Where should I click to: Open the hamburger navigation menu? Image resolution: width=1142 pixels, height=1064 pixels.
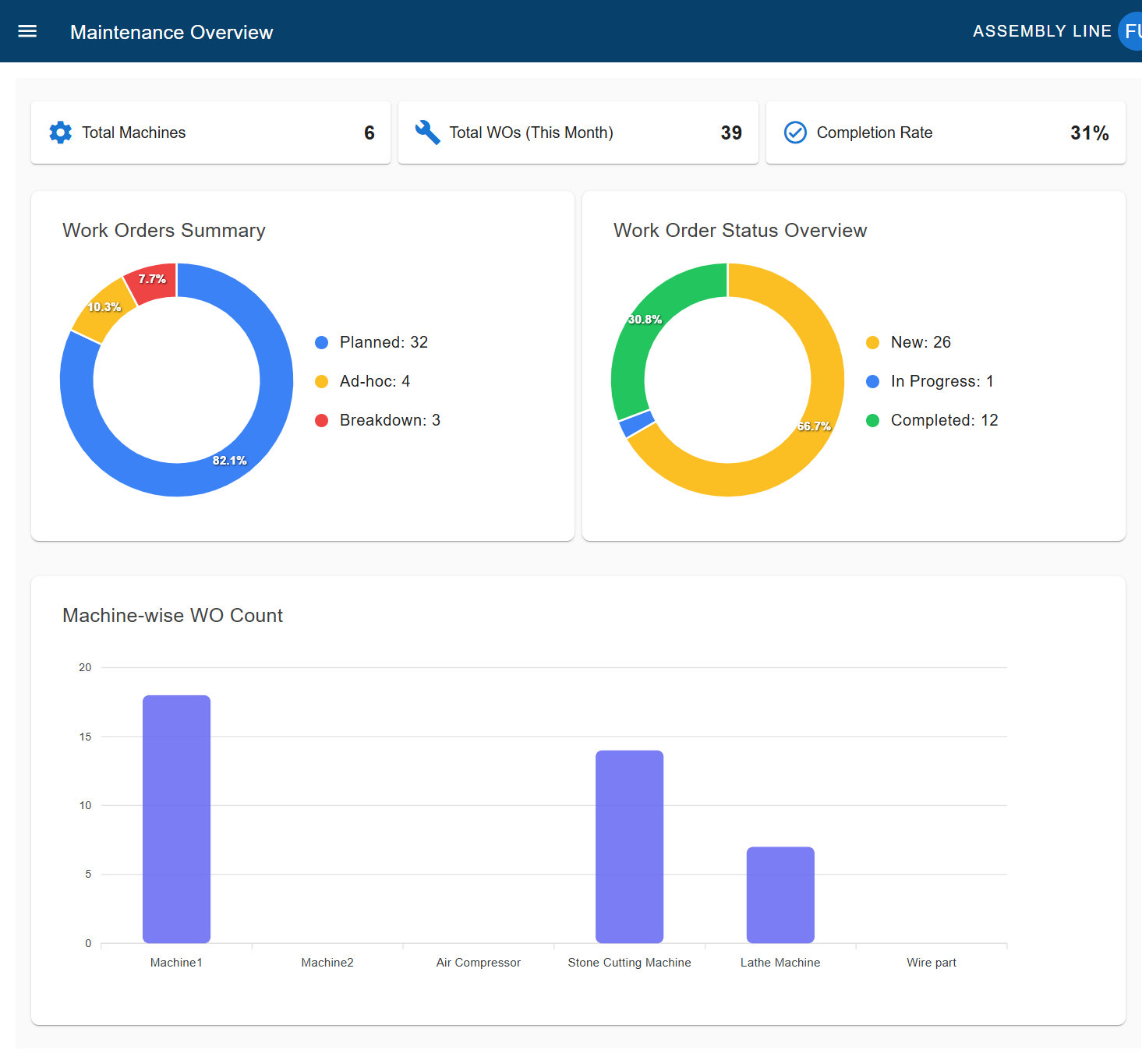point(27,31)
